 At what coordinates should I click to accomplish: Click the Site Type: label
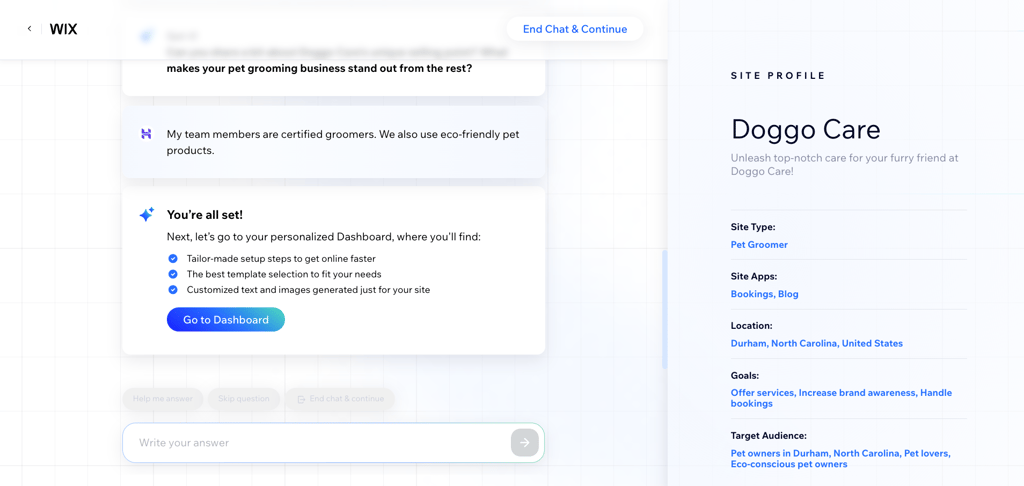pyautogui.click(x=753, y=227)
